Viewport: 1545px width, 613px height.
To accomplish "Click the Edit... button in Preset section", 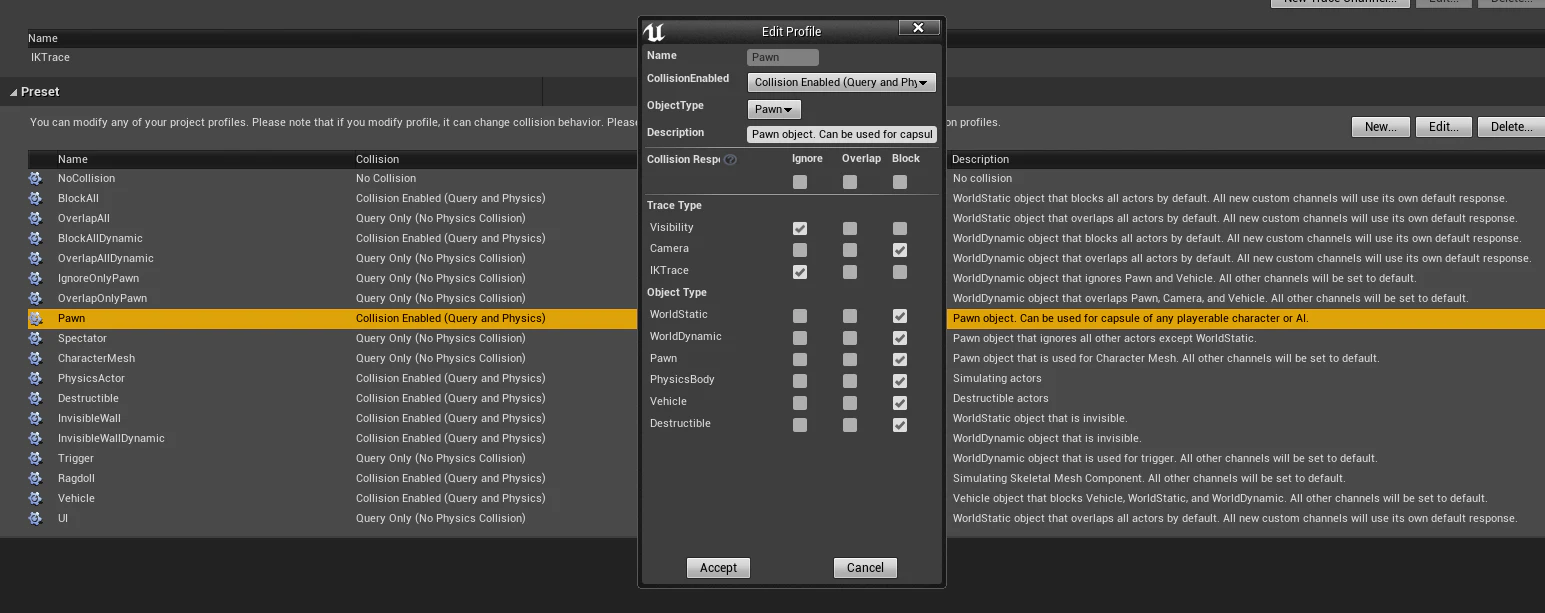I will 1444,127.
